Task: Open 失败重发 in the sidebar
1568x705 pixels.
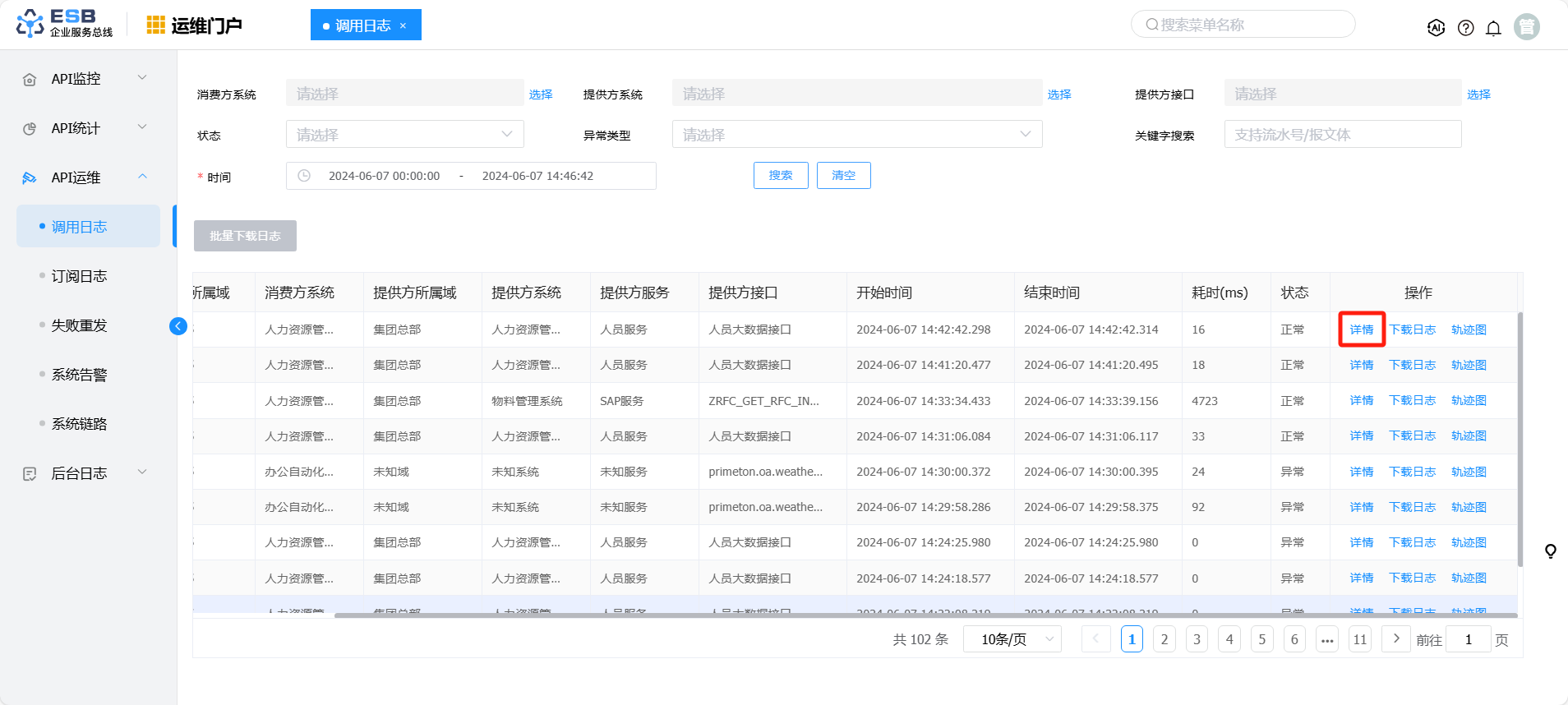Action: coord(79,325)
